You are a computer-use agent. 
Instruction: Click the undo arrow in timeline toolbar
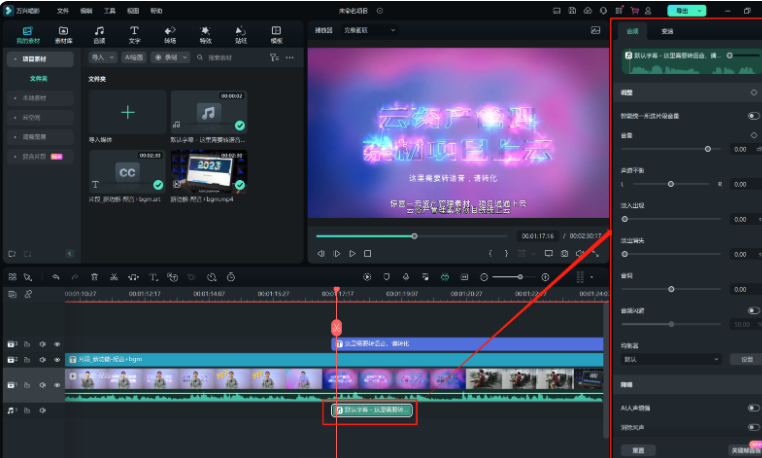tap(56, 276)
